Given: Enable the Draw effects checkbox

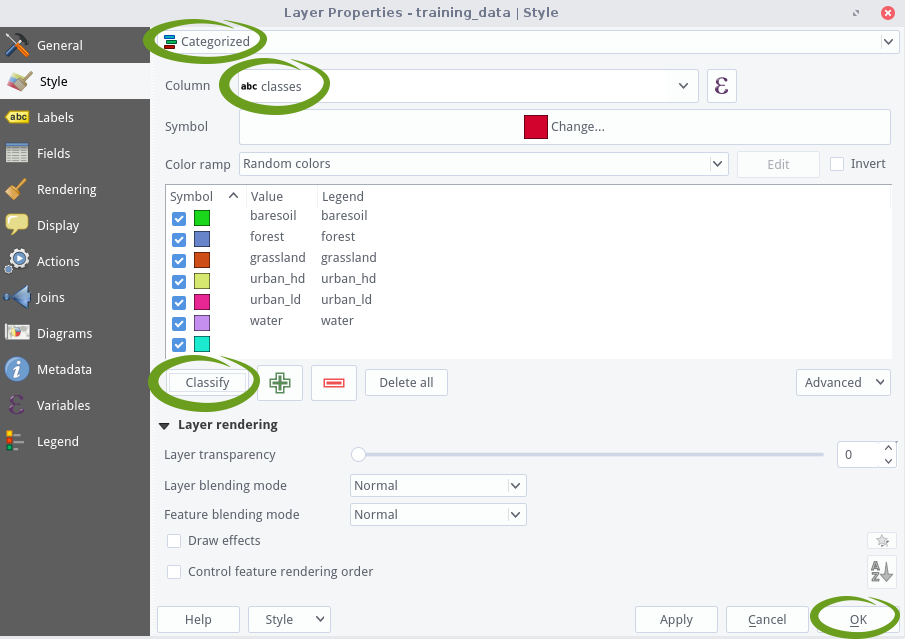Looking at the screenshot, I should coord(175,541).
